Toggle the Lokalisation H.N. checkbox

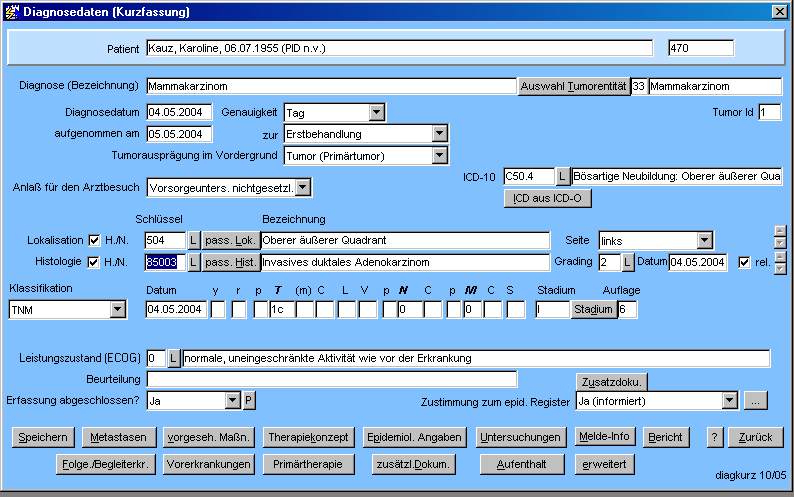click(x=95, y=240)
